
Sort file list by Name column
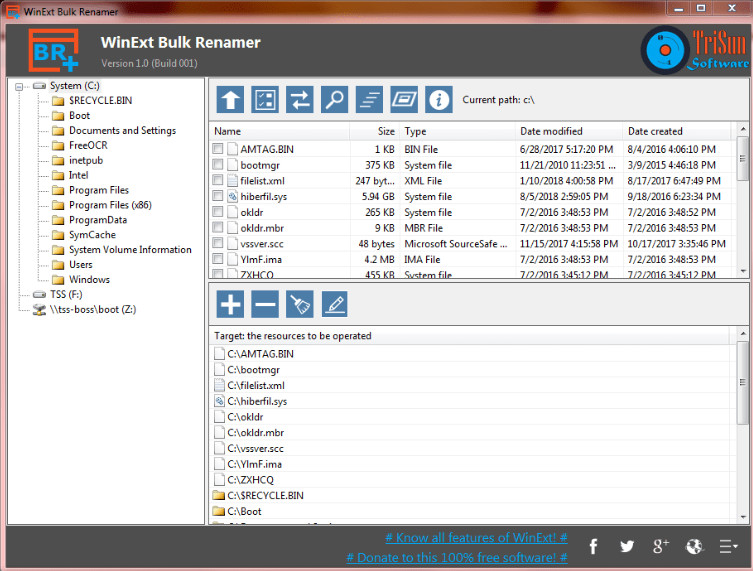click(280, 131)
